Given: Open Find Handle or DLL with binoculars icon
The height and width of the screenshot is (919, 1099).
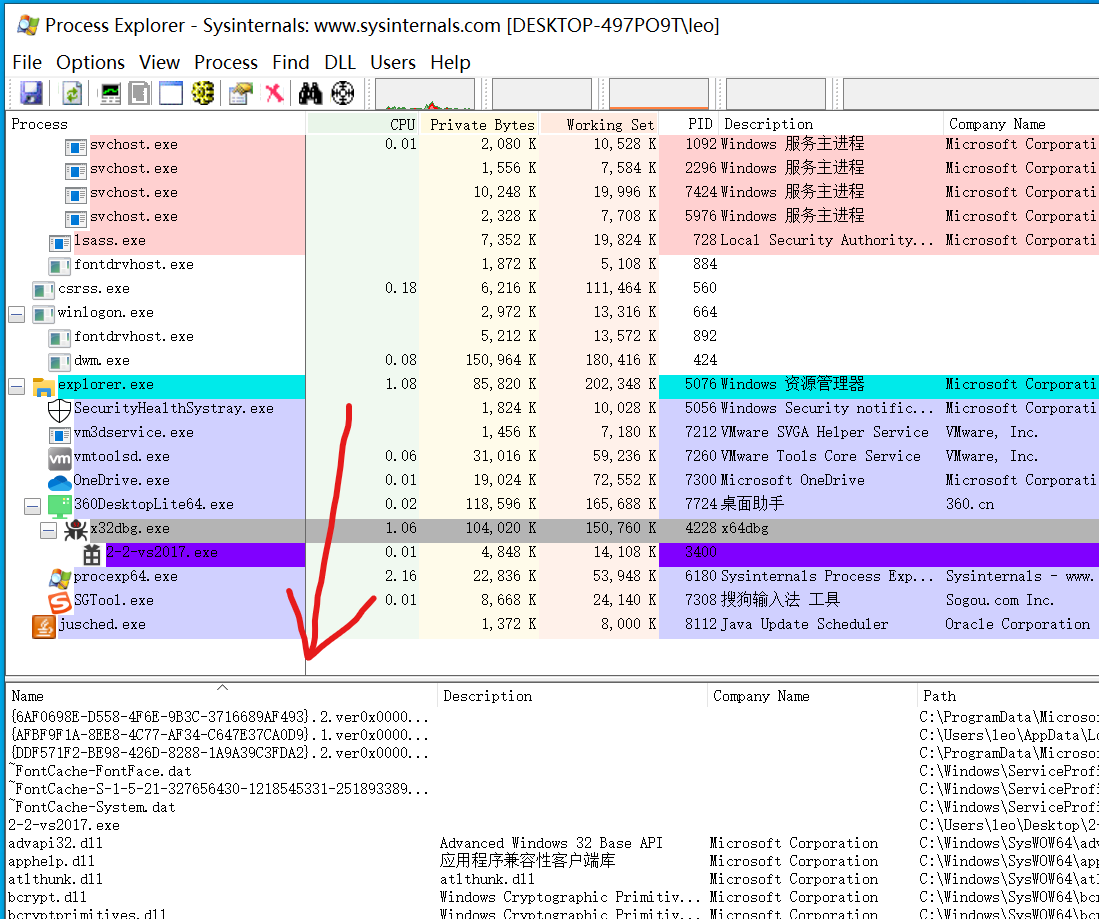Looking at the screenshot, I should click(x=310, y=92).
